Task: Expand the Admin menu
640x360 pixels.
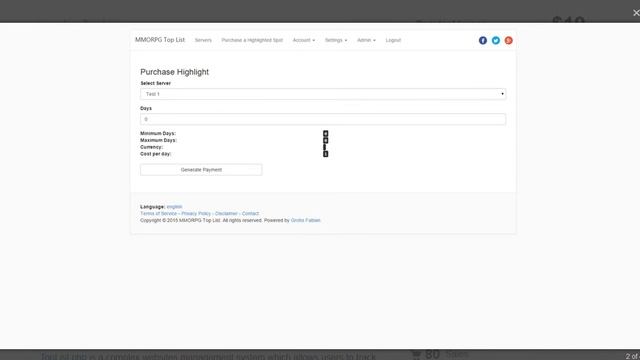Action: point(366,40)
